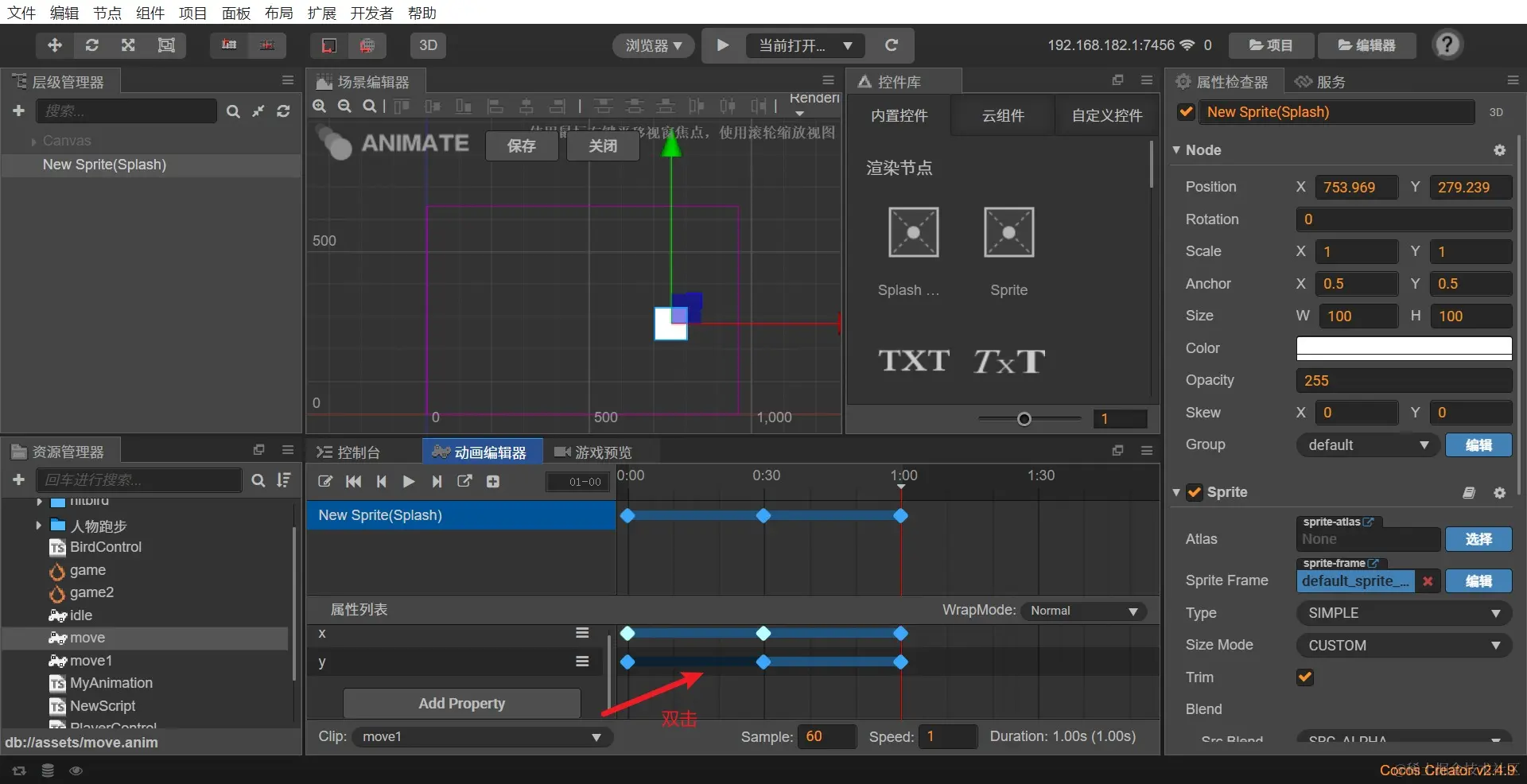Zoom out the scene editor

[344, 107]
